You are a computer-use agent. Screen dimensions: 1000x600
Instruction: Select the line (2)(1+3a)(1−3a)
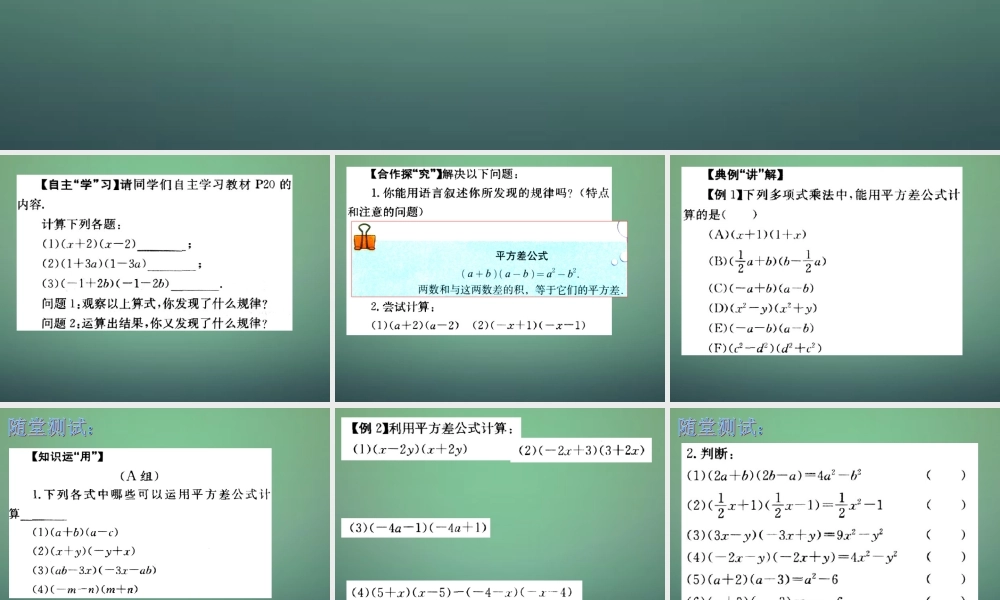pos(122,264)
